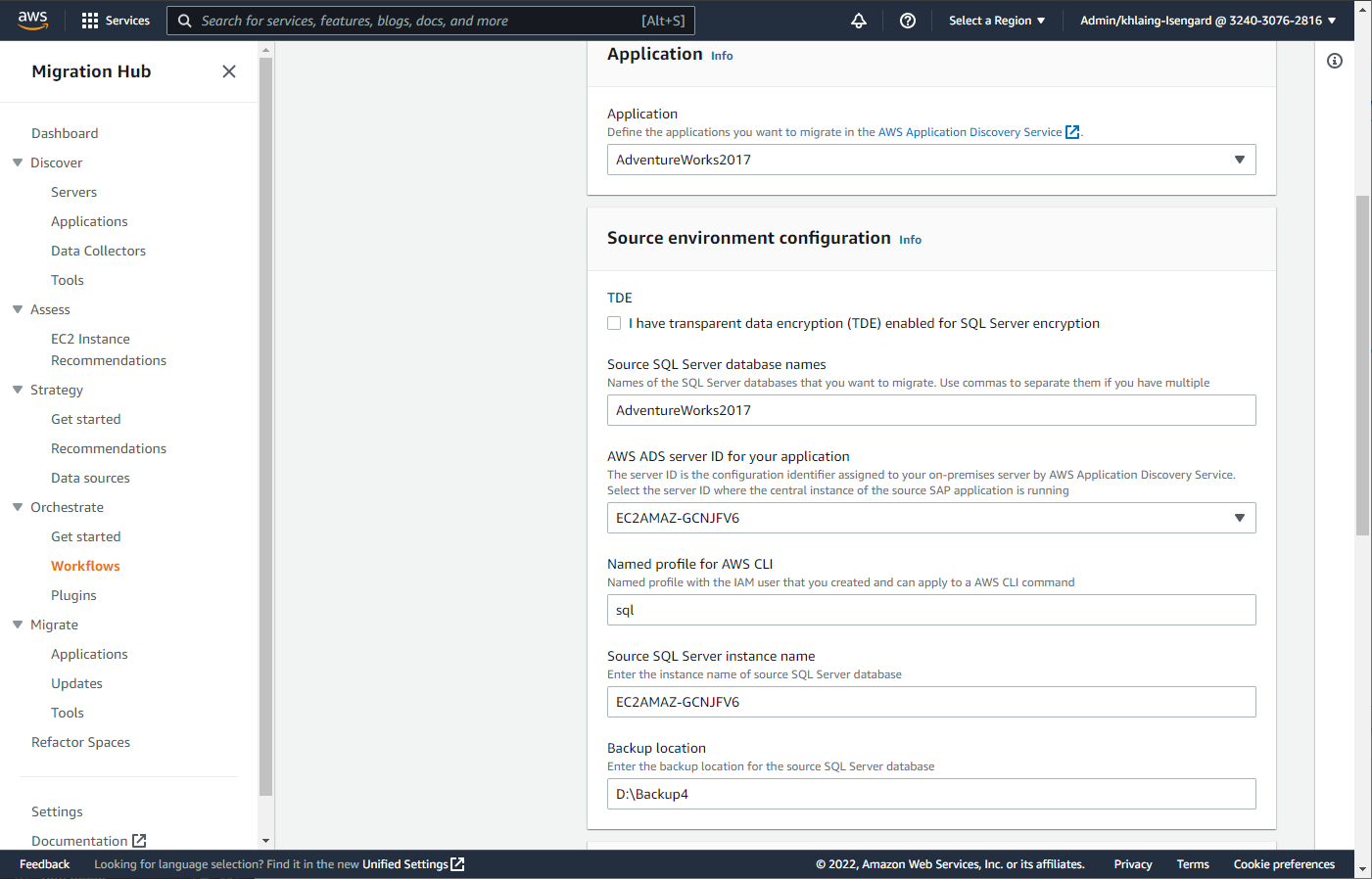Open the Services grid menu
This screenshot has height=879, width=1372.
(90, 21)
